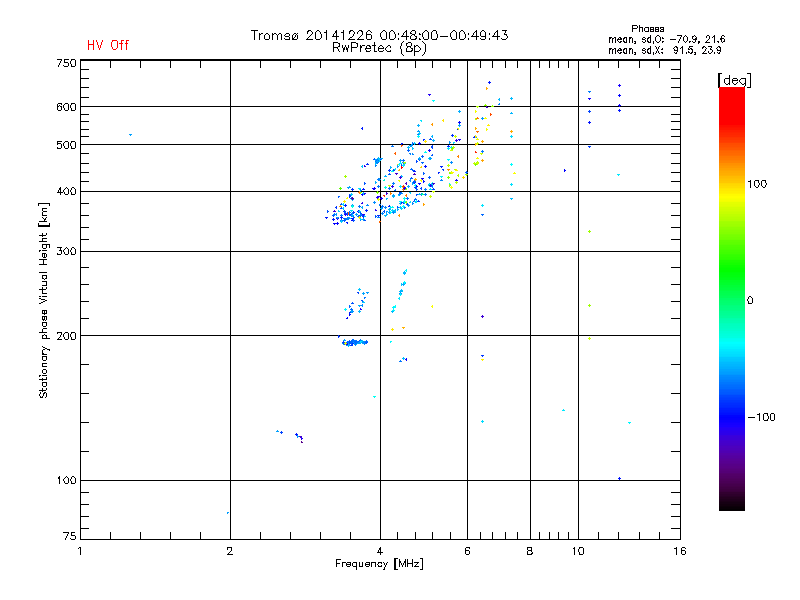This screenshot has height=600, width=800.
Task: Click the x-axis tick label '4'
Action: pos(380,551)
